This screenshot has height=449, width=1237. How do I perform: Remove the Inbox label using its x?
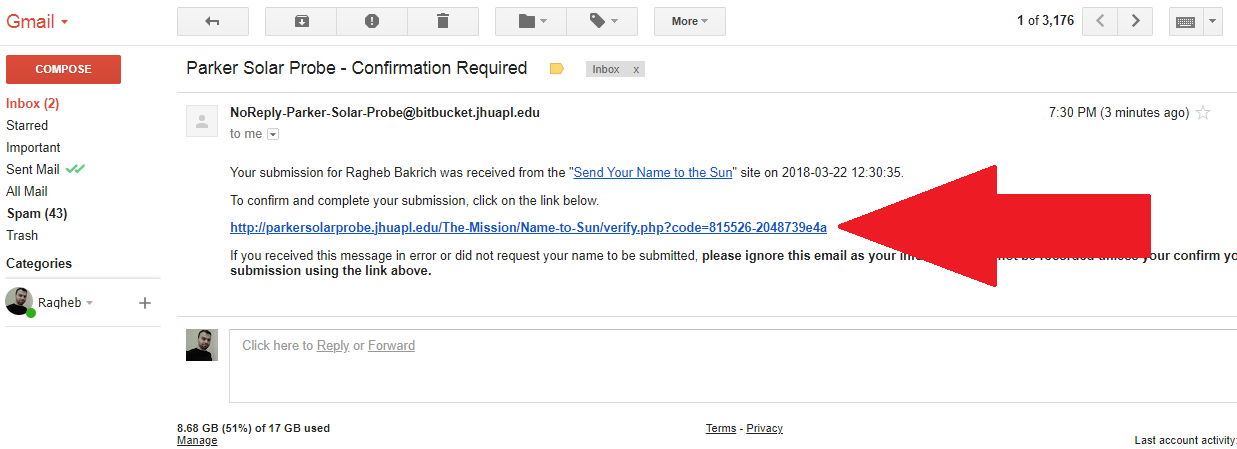pos(636,70)
